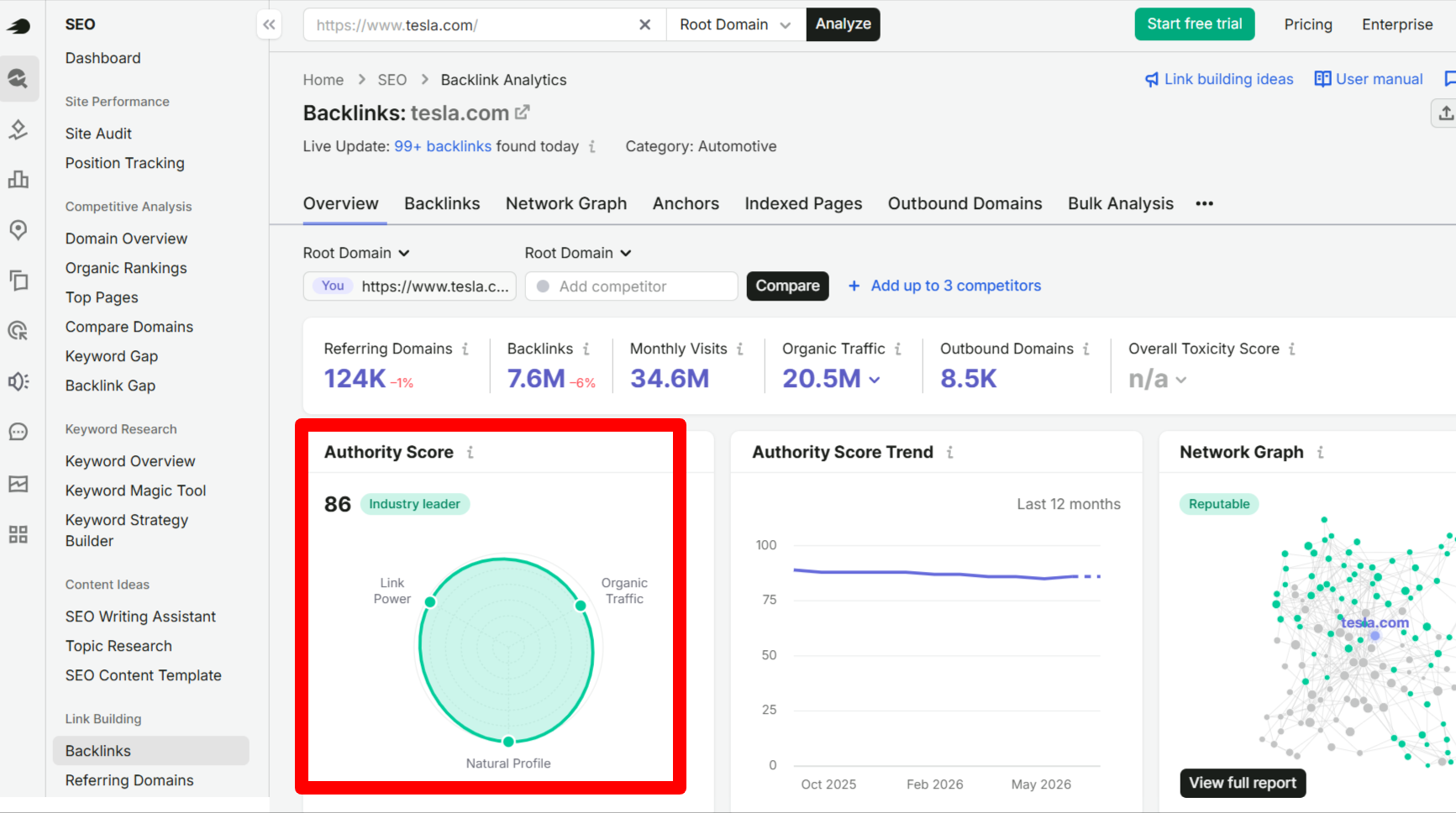Screen dimensions: 1456x813
Task: Open Keyword Magic Tool in sidebar
Action: (x=136, y=490)
